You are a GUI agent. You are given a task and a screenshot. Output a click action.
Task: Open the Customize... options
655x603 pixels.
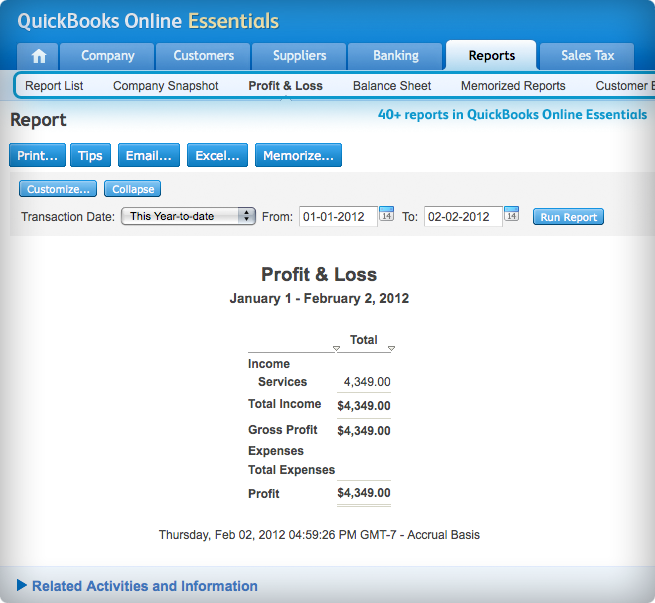pos(58,189)
